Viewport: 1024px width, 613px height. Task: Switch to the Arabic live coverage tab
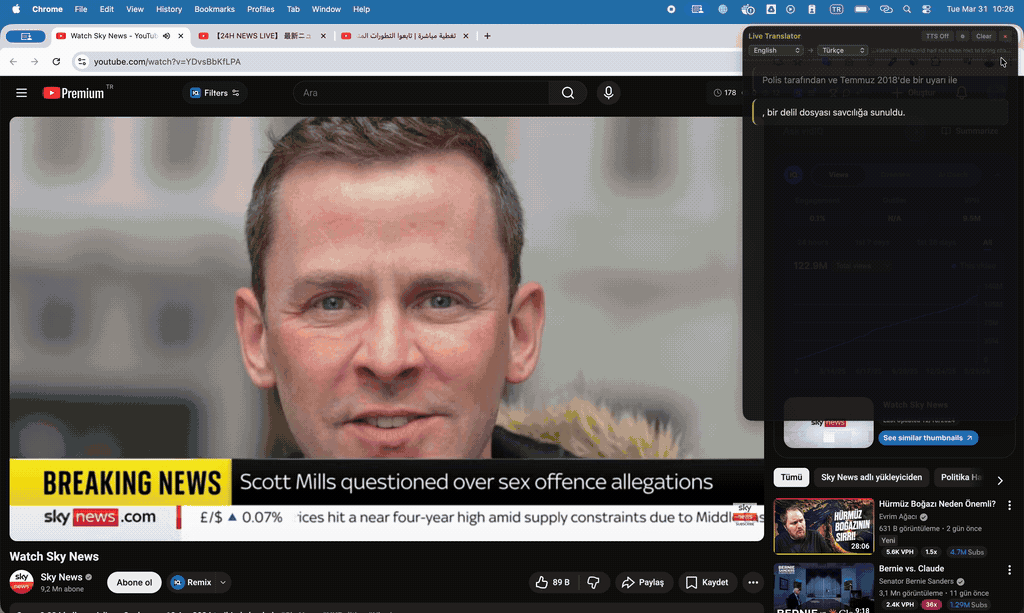point(406,36)
